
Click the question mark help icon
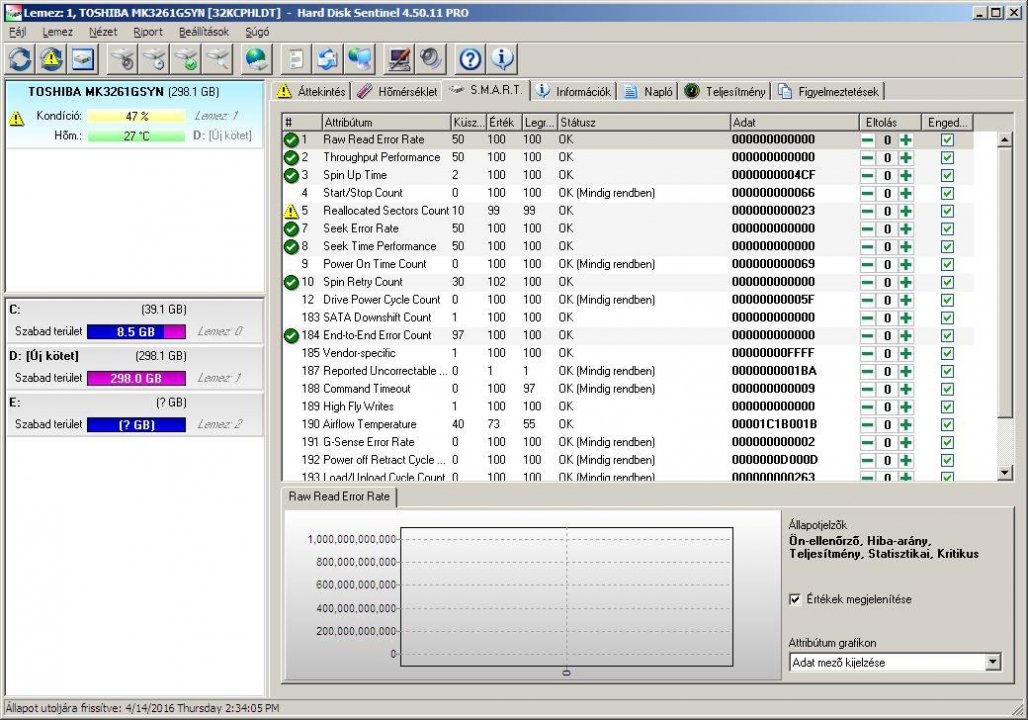click(x=470, y=60)
